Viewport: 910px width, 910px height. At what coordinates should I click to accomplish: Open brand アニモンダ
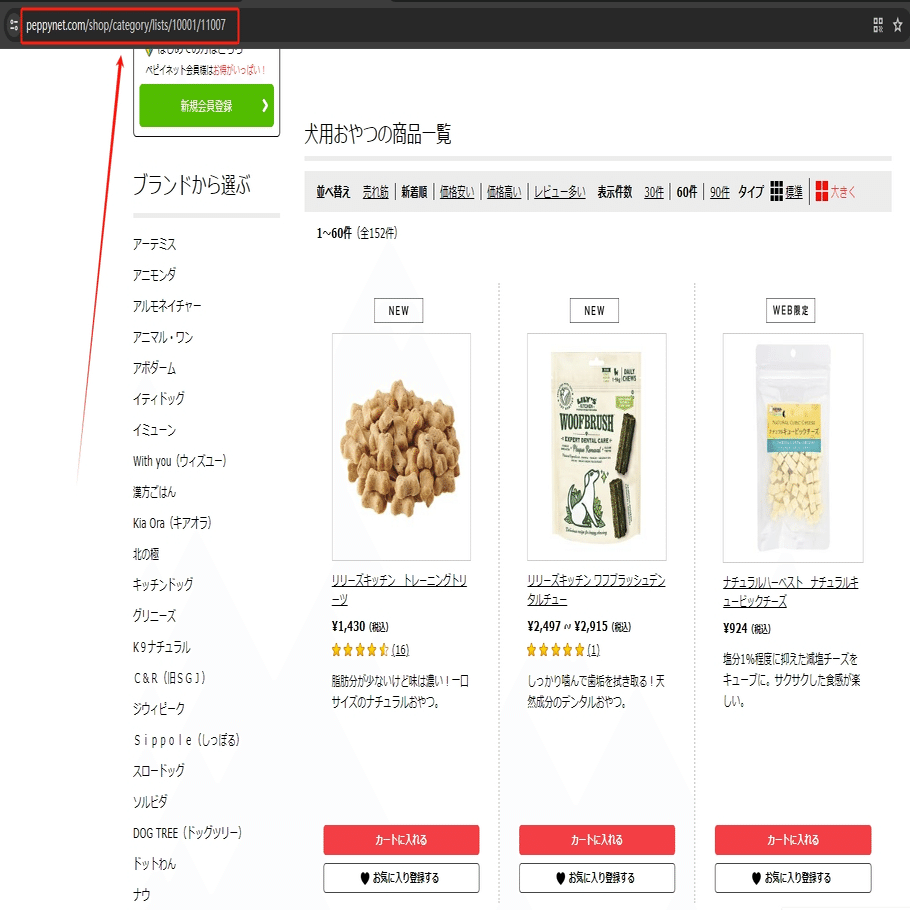(x=154, y=275)
